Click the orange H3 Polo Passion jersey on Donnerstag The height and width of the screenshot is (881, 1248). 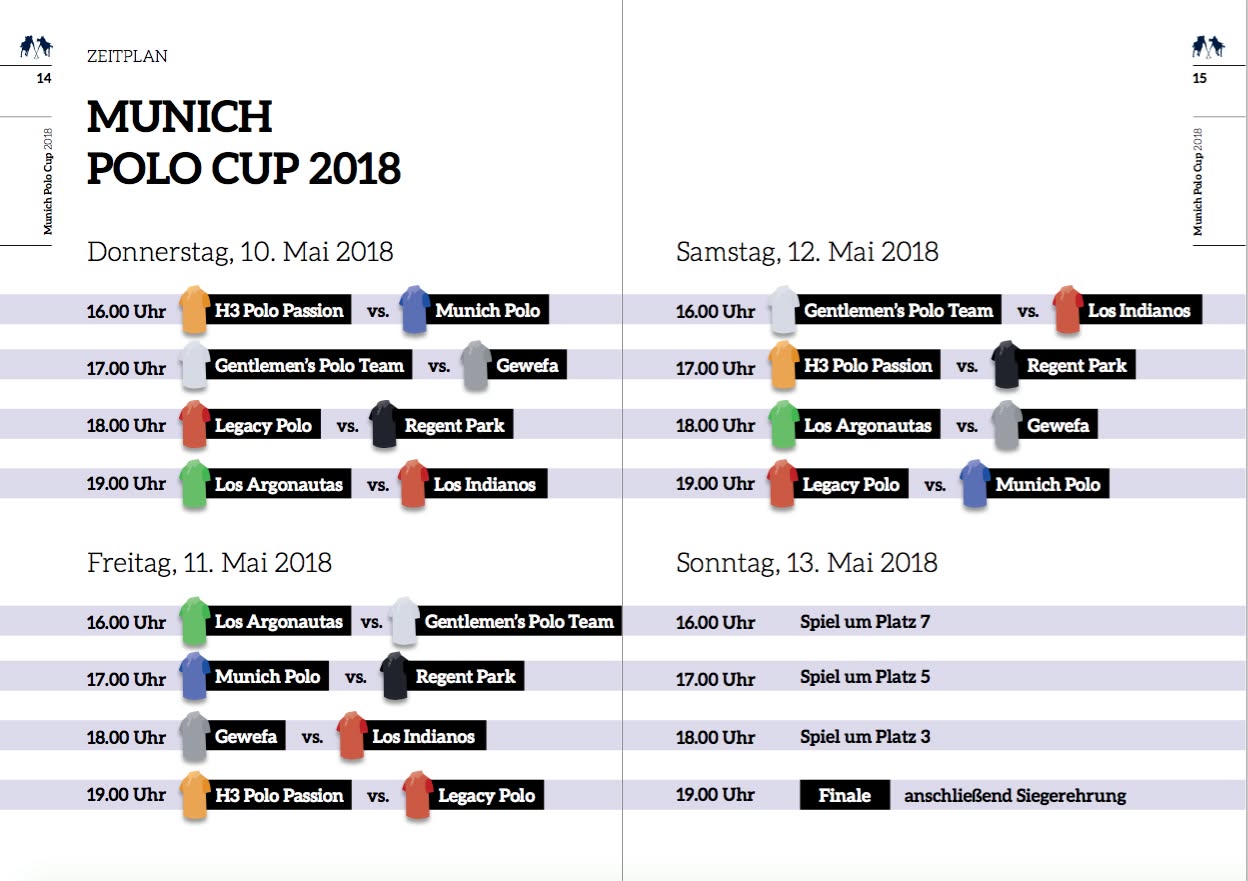[x=194, y=310]
